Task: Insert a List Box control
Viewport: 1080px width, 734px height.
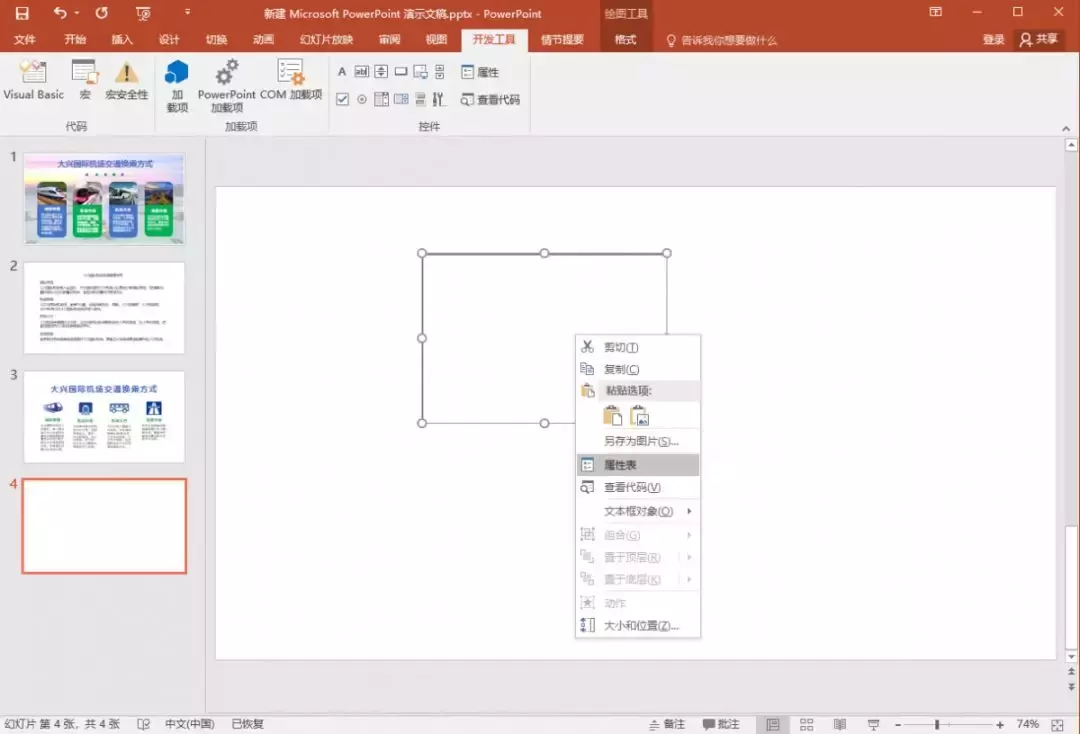Action: click(x=381, y=99)
